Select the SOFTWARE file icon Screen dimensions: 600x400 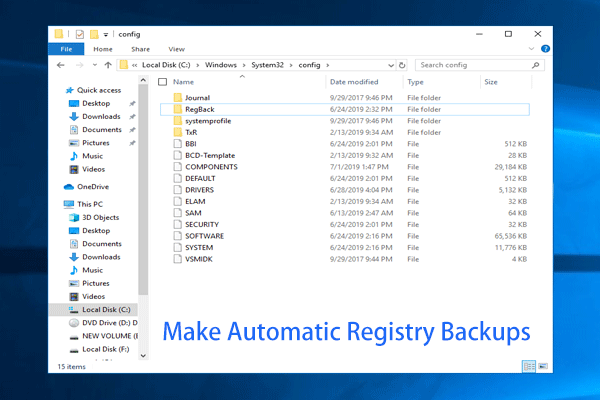pyautogui.click(x=178, y=236)
